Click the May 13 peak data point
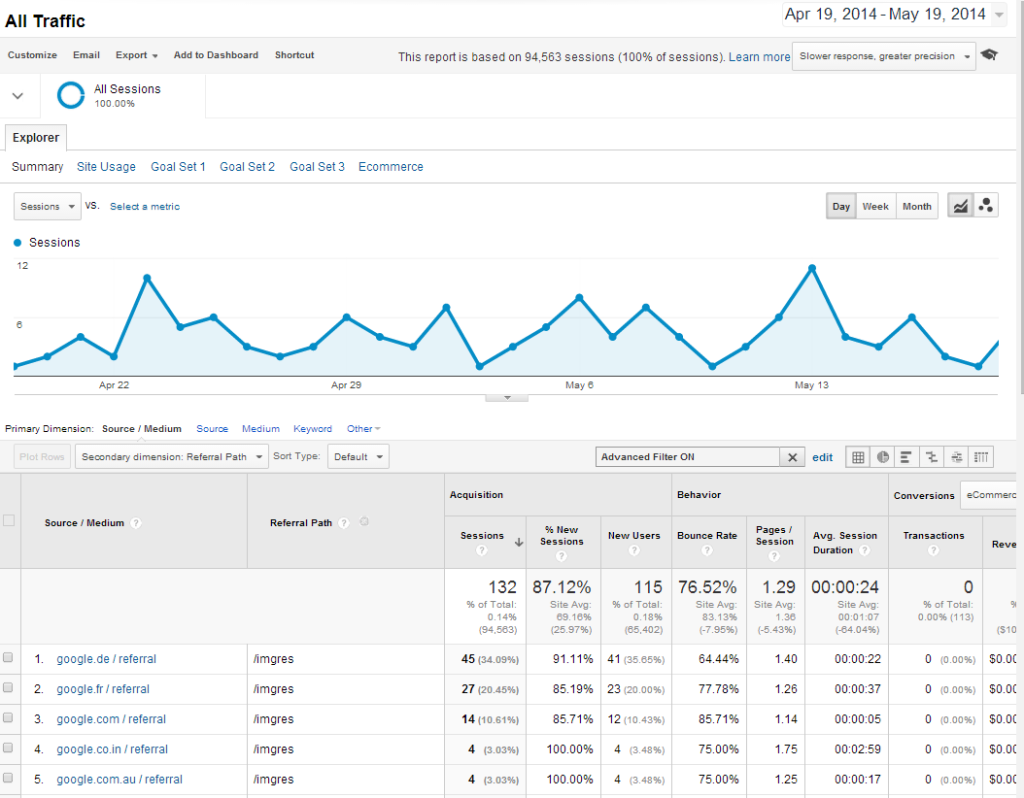1024x798 pixels. point(812,268)
